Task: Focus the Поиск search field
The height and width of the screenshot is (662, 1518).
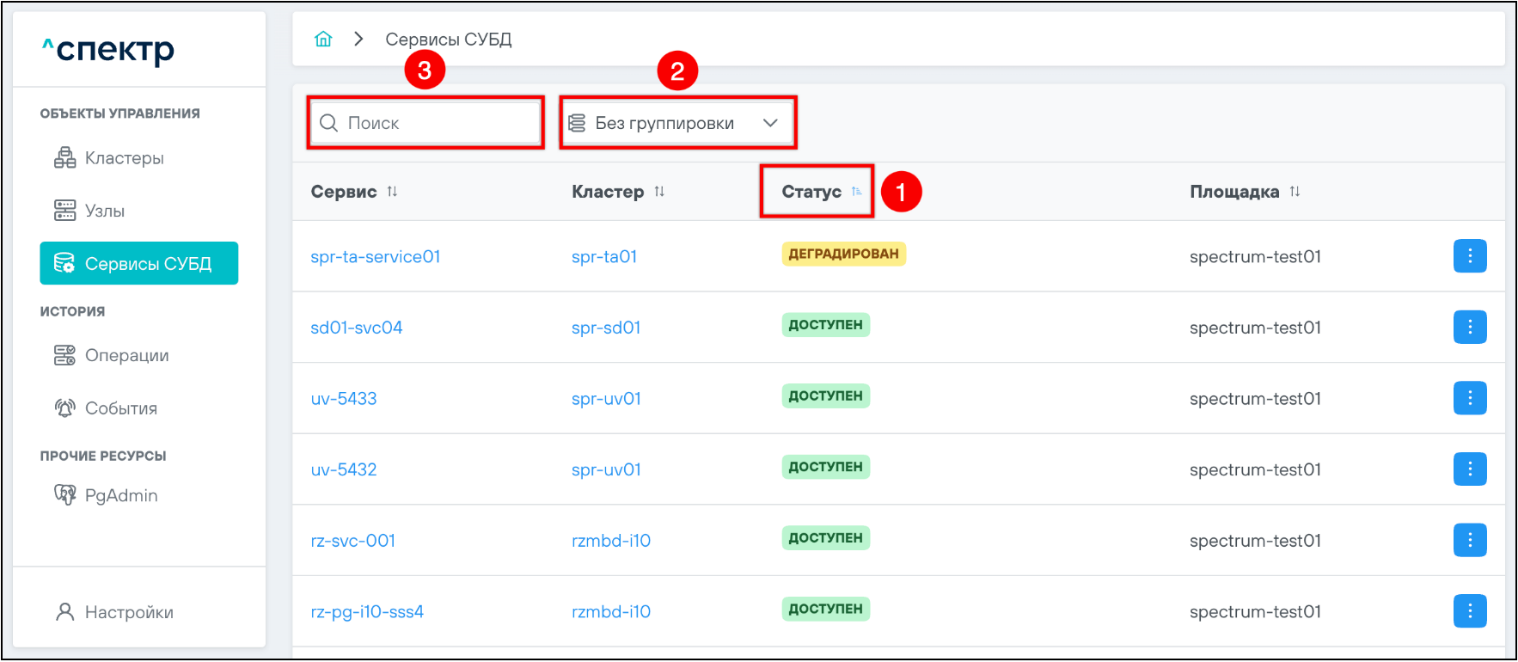Action: click(x=437, y=123)
